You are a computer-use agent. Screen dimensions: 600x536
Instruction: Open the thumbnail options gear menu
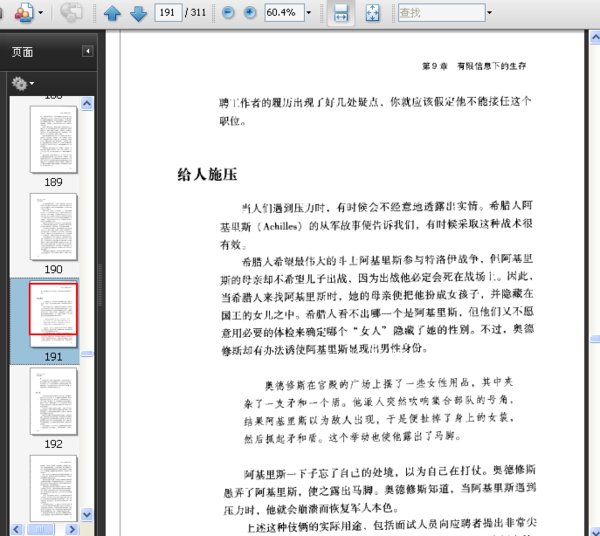click(x=22, y=83)
